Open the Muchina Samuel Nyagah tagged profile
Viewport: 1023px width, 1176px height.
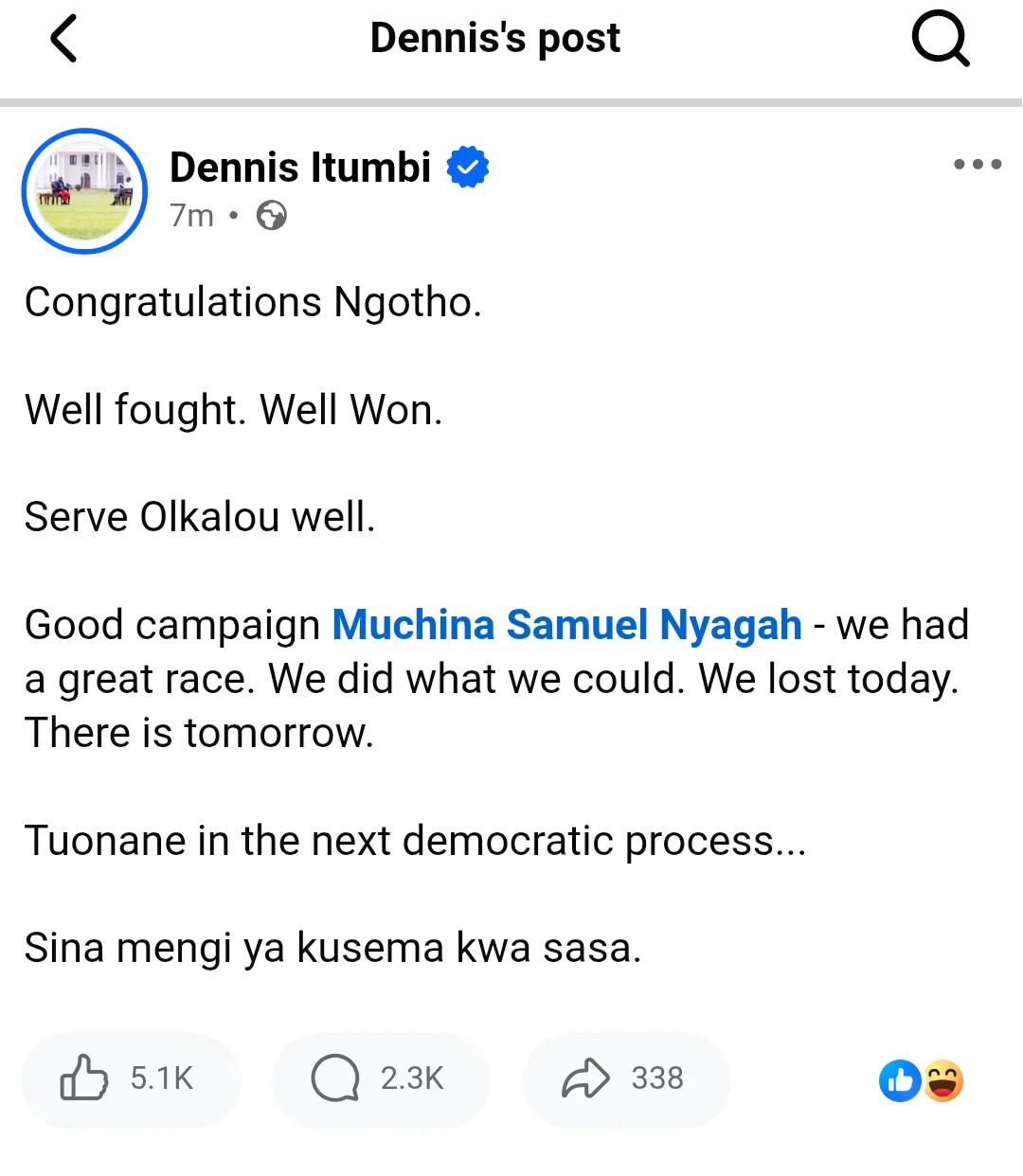[567, 625]
